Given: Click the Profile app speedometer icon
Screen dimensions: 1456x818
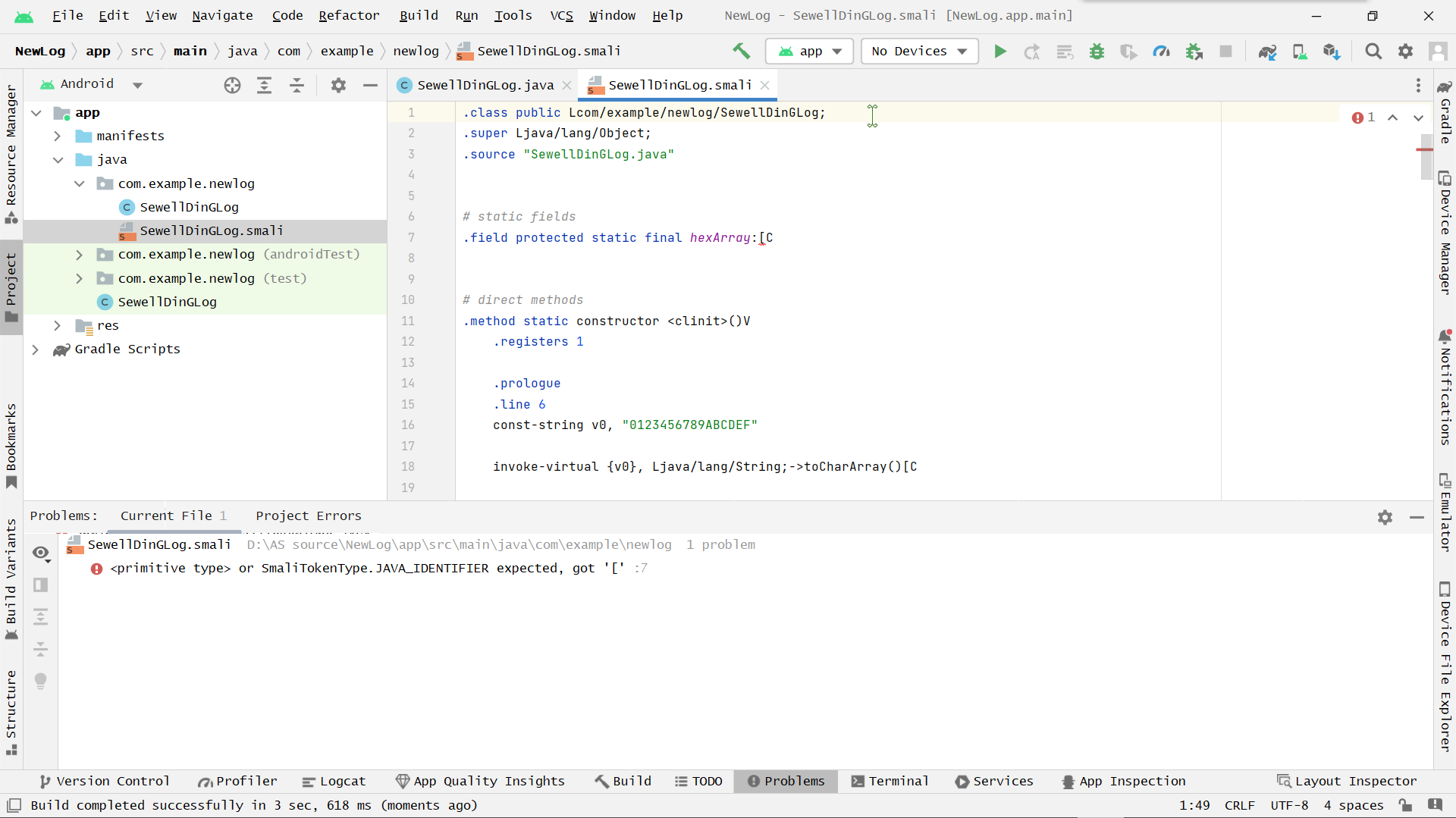Looking at the screenshot, I should click(x=1161, y=51).
